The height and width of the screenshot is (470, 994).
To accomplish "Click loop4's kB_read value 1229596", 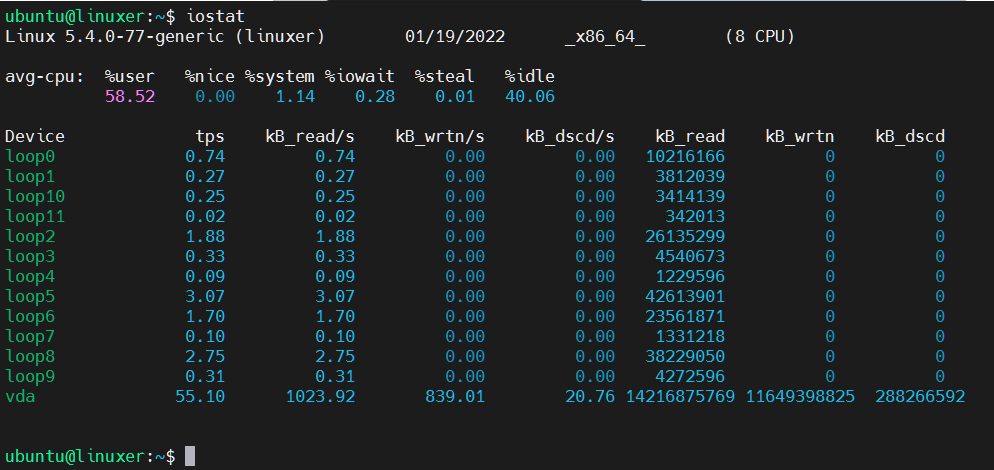I will [690, 277].
